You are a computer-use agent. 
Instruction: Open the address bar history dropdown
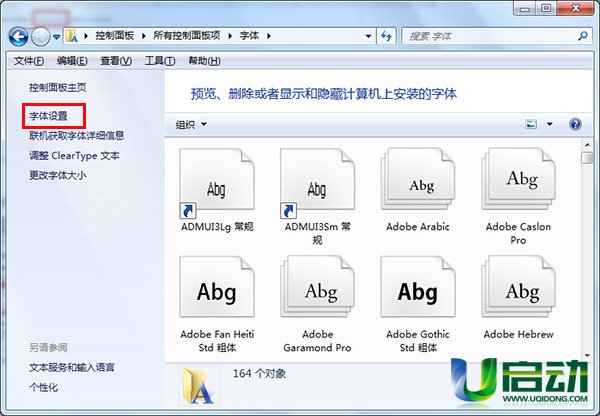(368, 36)
